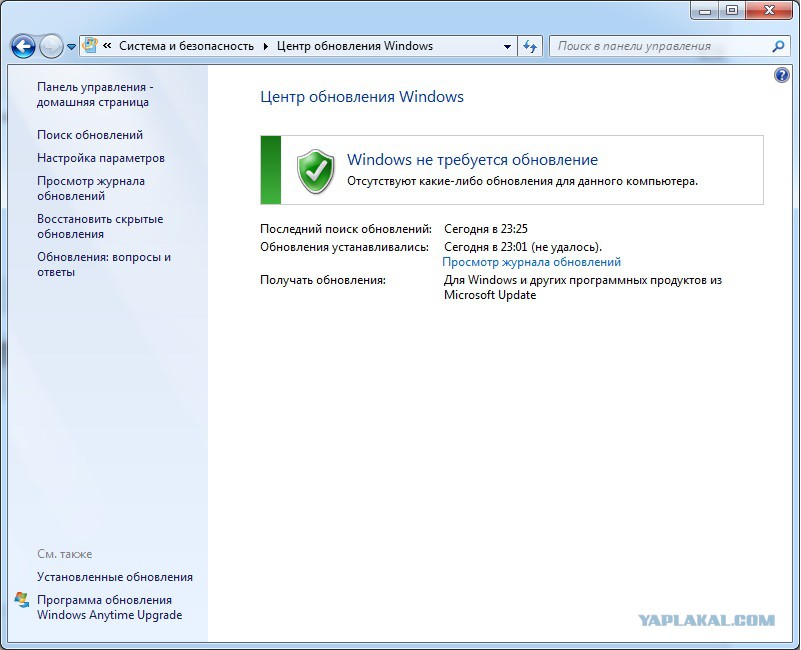The height and width of the screenshot is (650, 801).
Task: Select the 'Центр обновления Windows' breadcrumb
Action: pos(355,46)
